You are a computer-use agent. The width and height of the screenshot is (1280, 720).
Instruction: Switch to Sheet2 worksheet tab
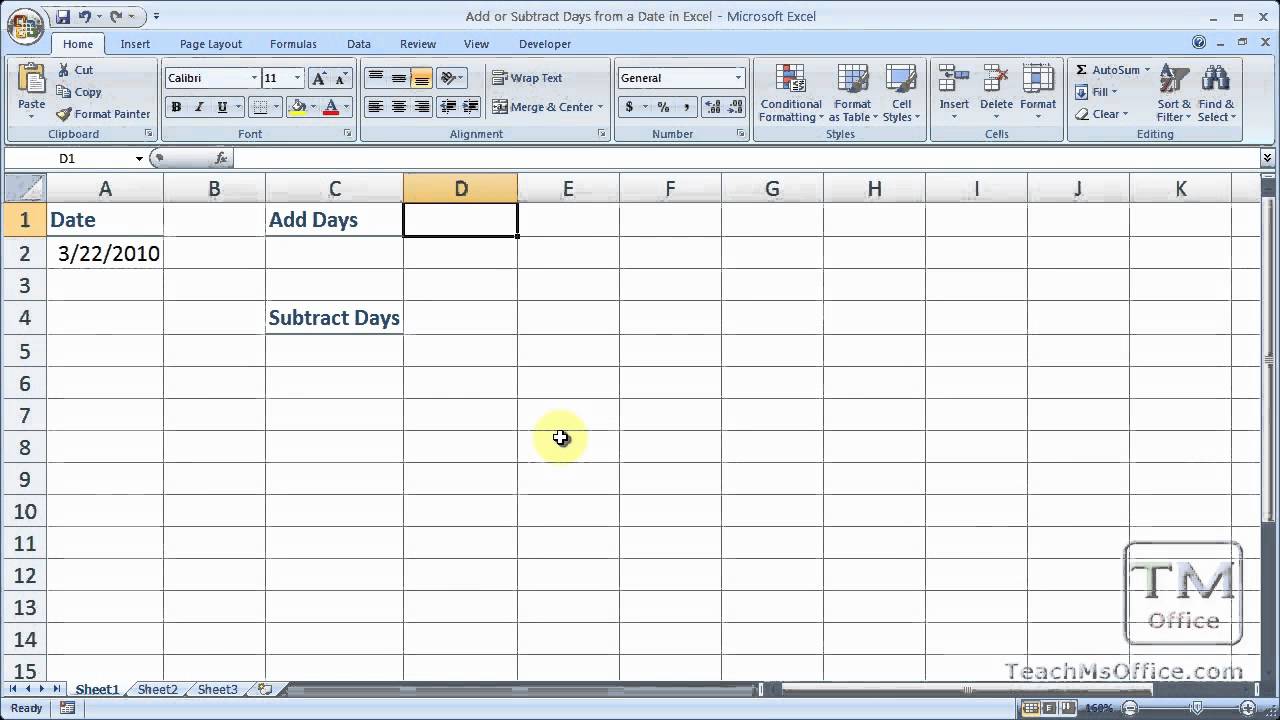(x=157, y=689)
